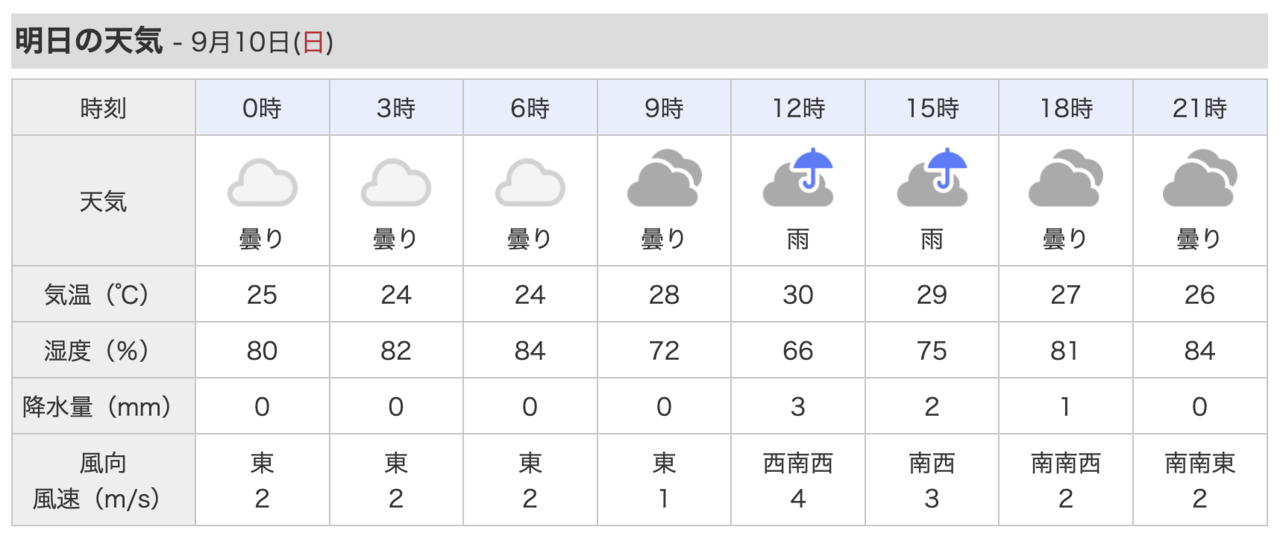
Task: Select the 21時 column header
Action: [1200, 108]
